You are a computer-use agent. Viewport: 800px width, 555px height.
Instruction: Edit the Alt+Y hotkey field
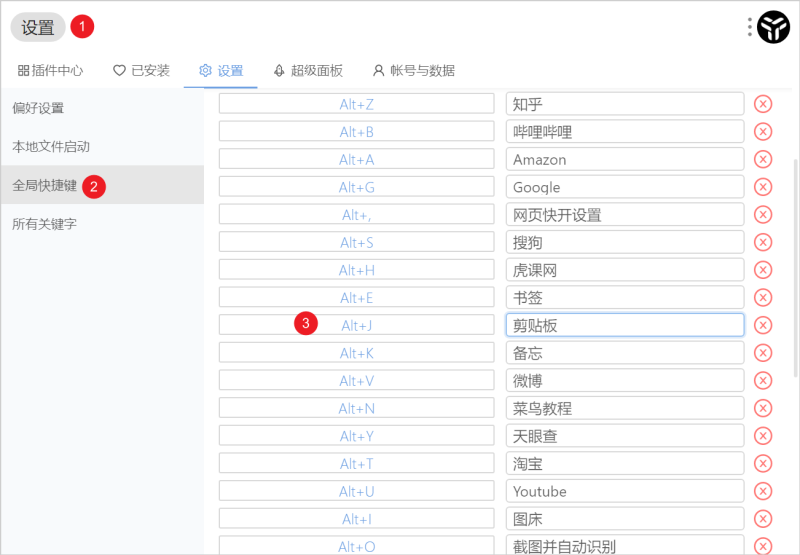[357, 436]
